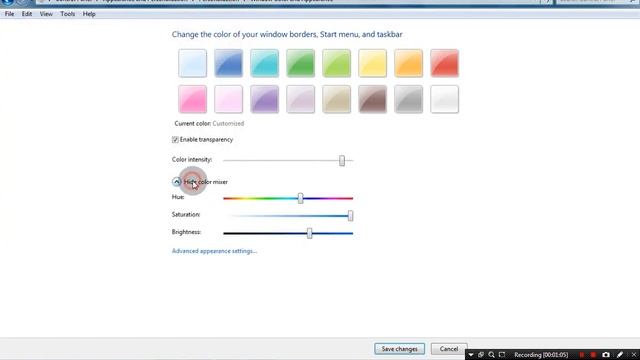Pause the screen recording
The width and height of the screenshot is (640, 360).
582,355
